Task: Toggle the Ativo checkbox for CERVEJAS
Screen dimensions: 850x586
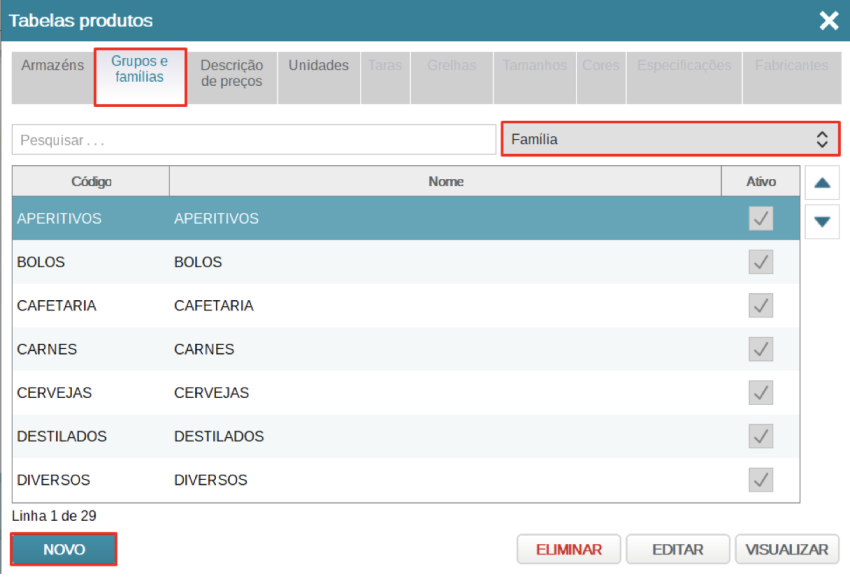Action: 761,393
